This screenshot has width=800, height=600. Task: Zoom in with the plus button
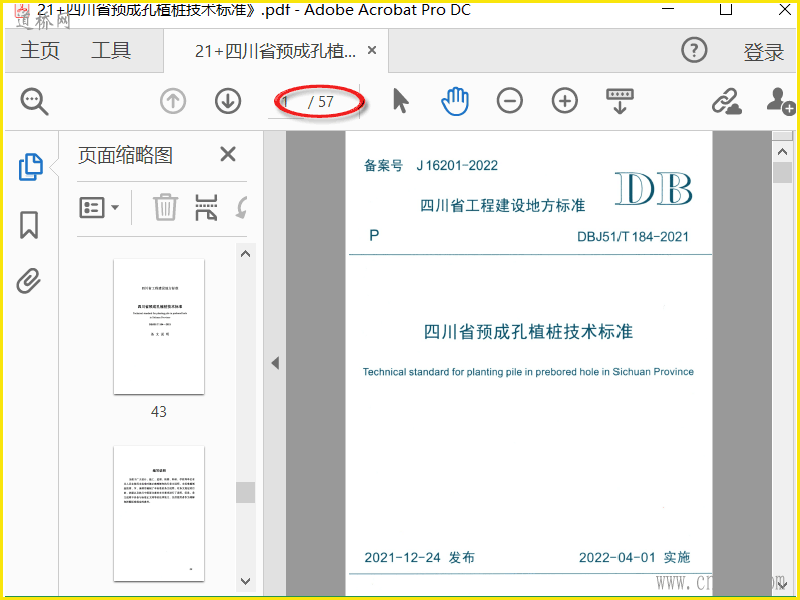coord(565,101)
